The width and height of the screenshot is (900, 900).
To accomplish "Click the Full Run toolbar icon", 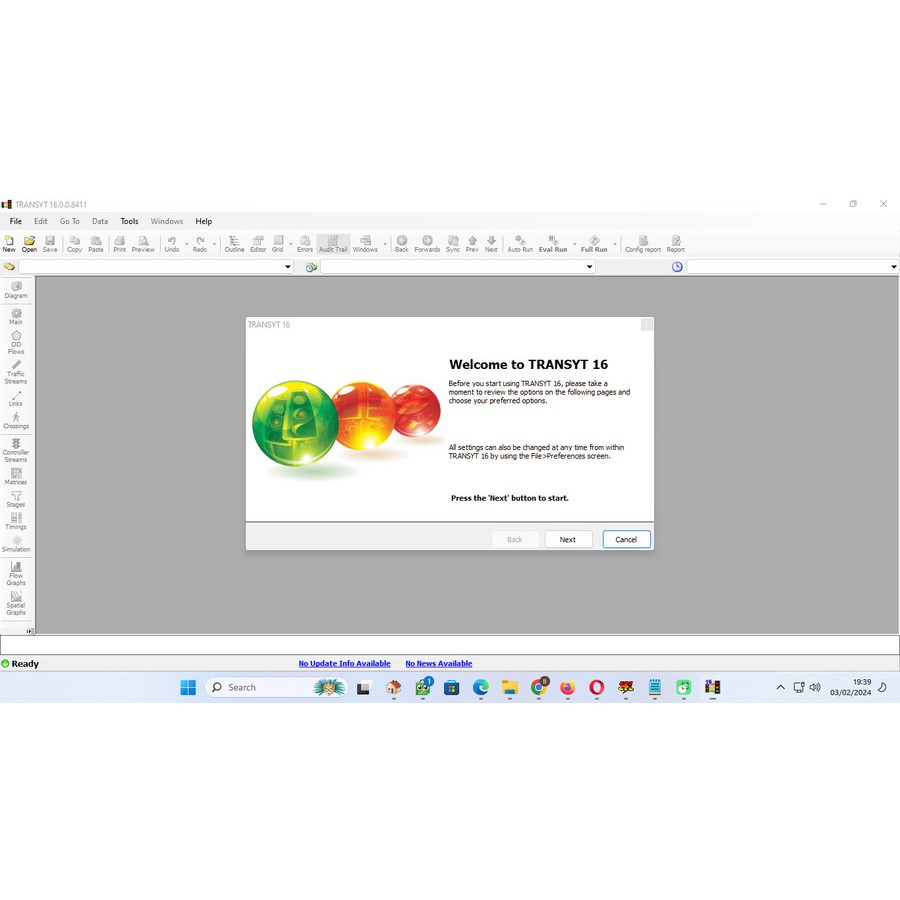I will point(594,244).
